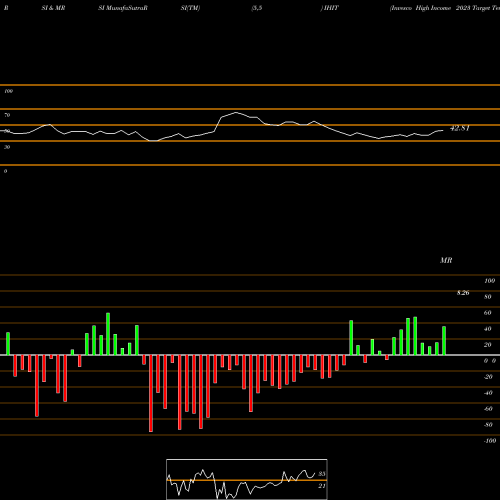Image resolution: width=500 pixels, height=500 pixels.
Task: Click the tallest green MR bar
Action: point(108,334)
